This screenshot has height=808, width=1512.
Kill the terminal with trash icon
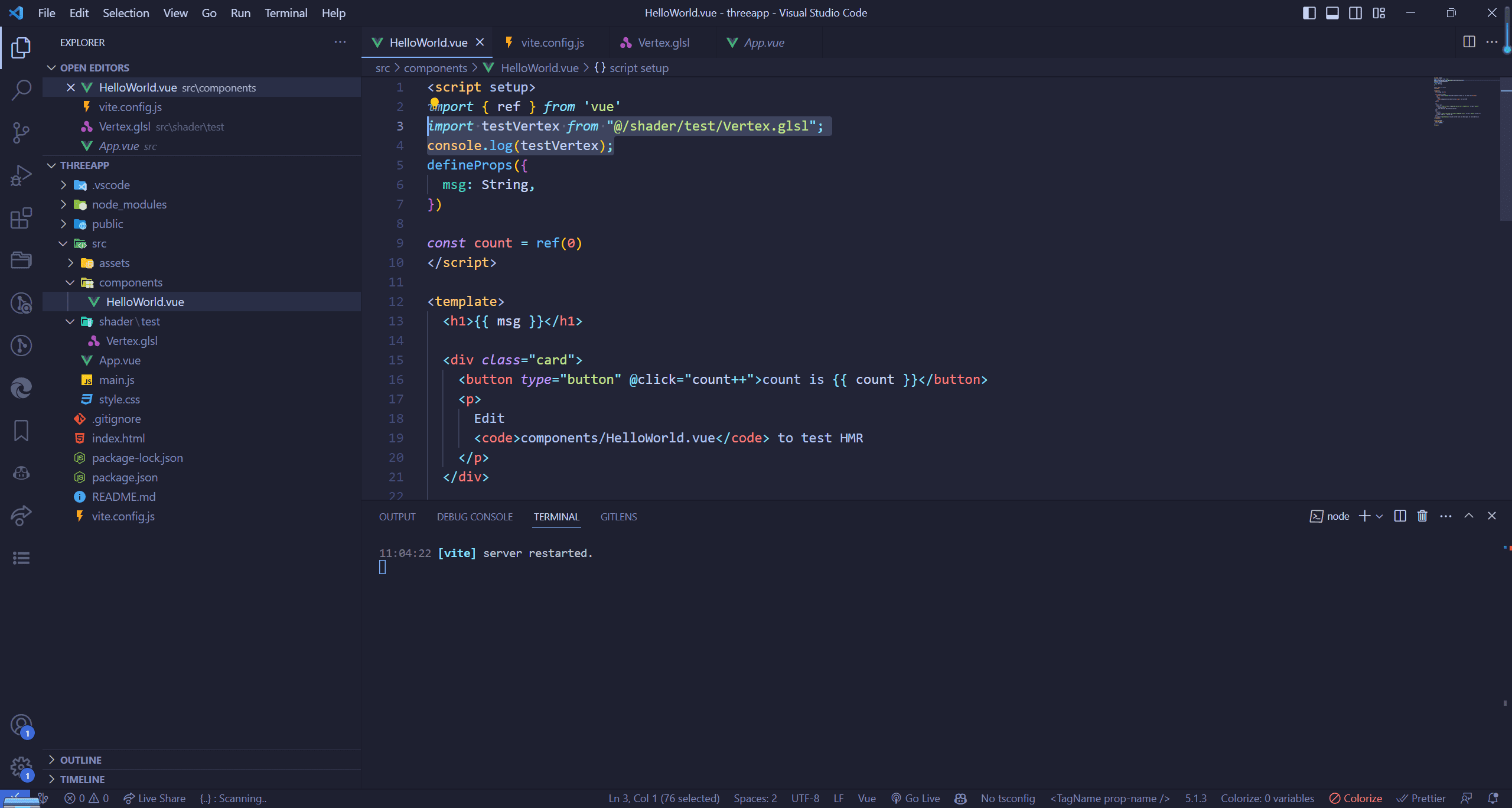(x=1422, y=516)
